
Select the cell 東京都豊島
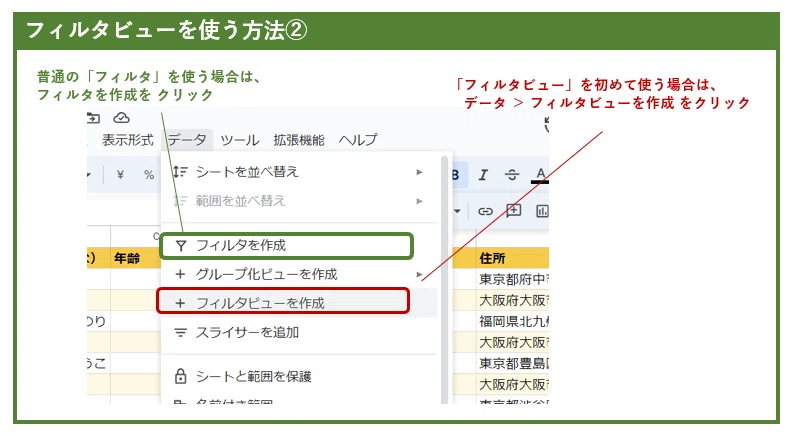(x=513, y=363)
